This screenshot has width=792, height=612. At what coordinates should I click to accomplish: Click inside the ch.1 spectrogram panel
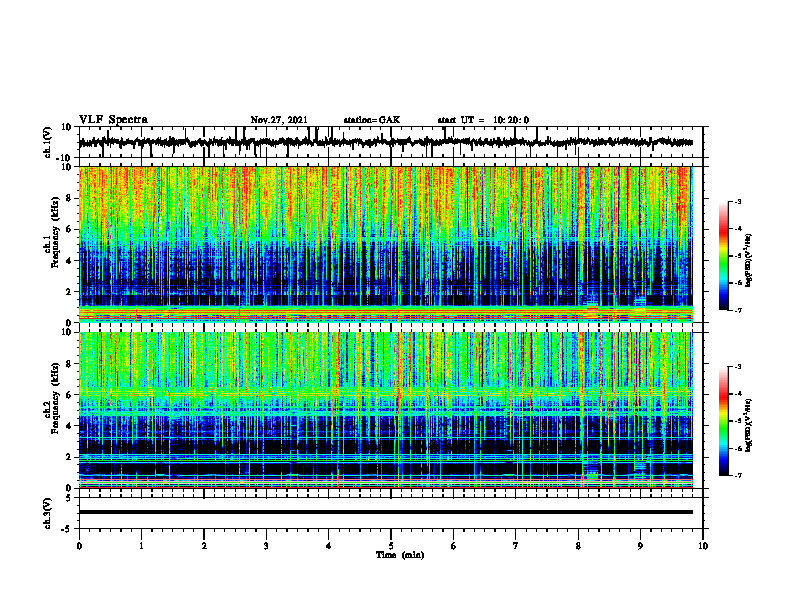pos(385,244)
